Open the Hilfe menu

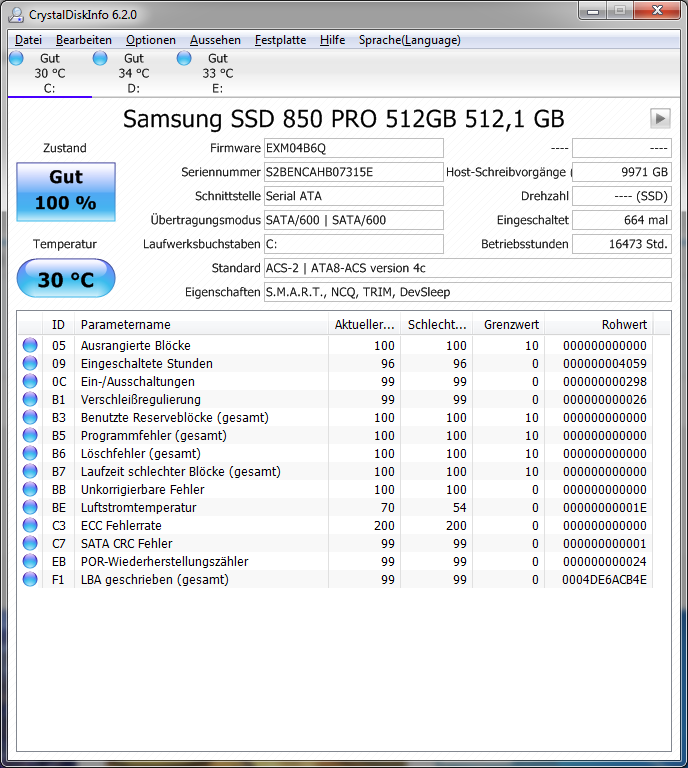[332, 40]
